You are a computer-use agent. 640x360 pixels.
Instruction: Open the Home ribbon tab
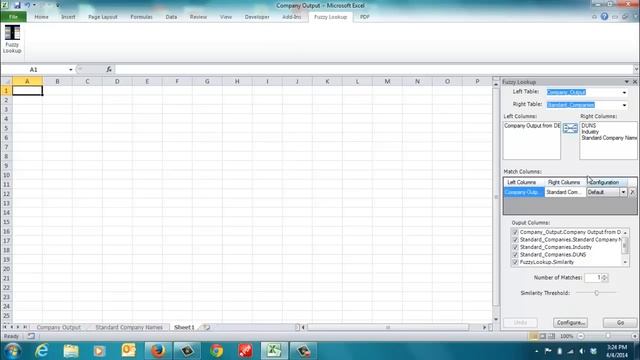pyautogui.click(x=41, y=17)
